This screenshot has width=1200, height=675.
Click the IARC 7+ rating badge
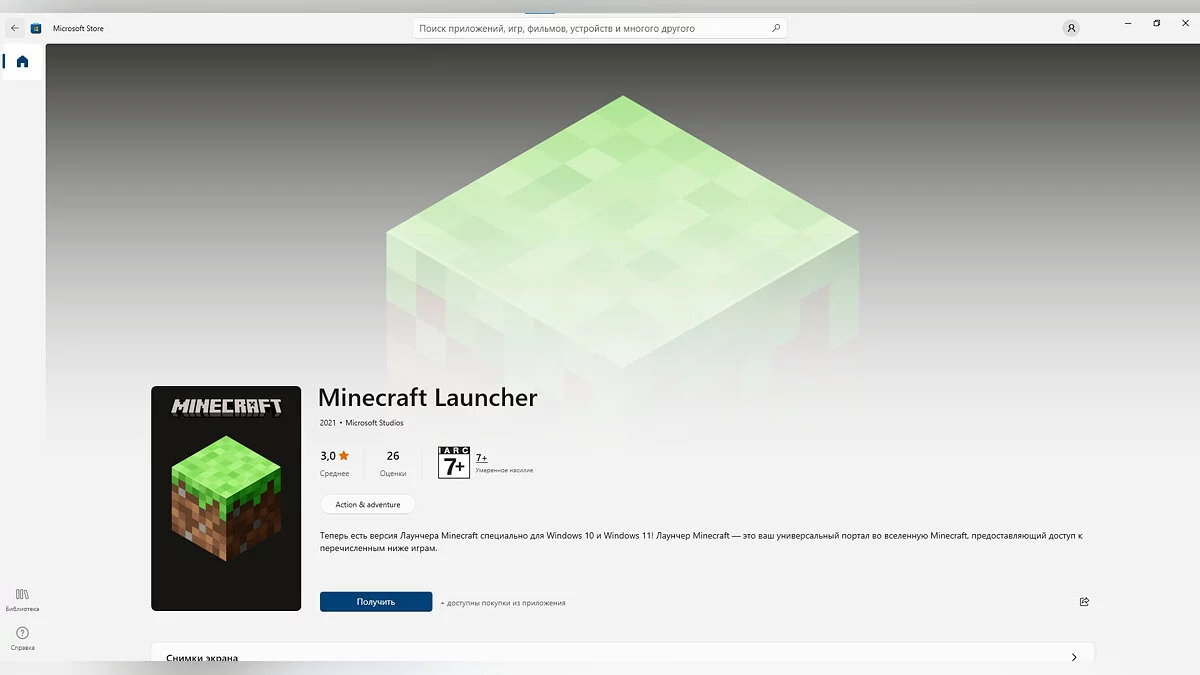click(454, 462)
